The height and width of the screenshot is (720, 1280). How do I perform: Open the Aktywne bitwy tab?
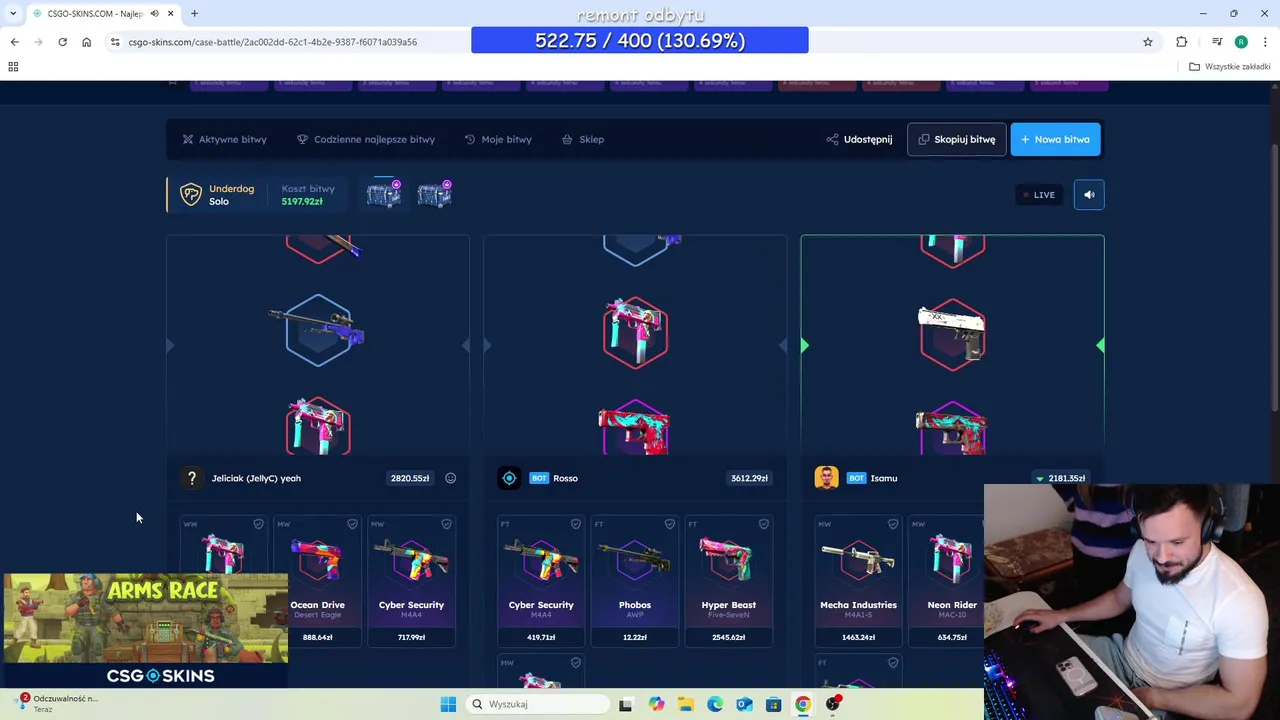tap(224, 139)
